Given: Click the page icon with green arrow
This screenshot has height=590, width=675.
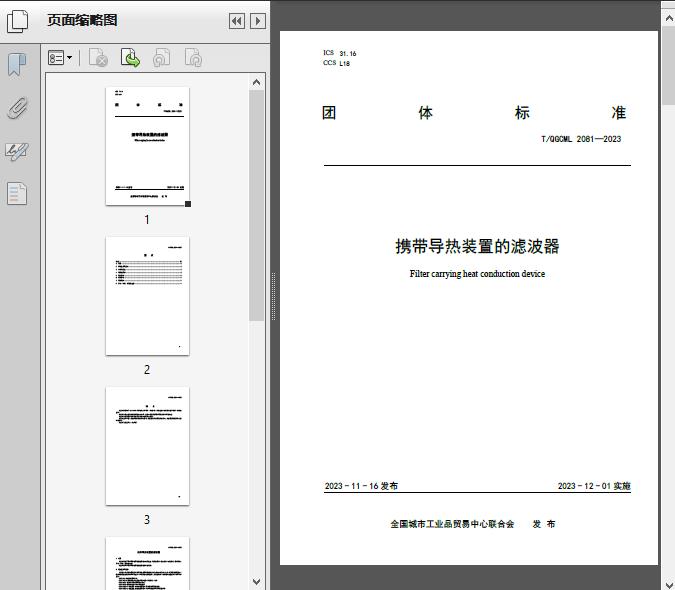Looking at the screenshot, I should [x=130, y=59].
